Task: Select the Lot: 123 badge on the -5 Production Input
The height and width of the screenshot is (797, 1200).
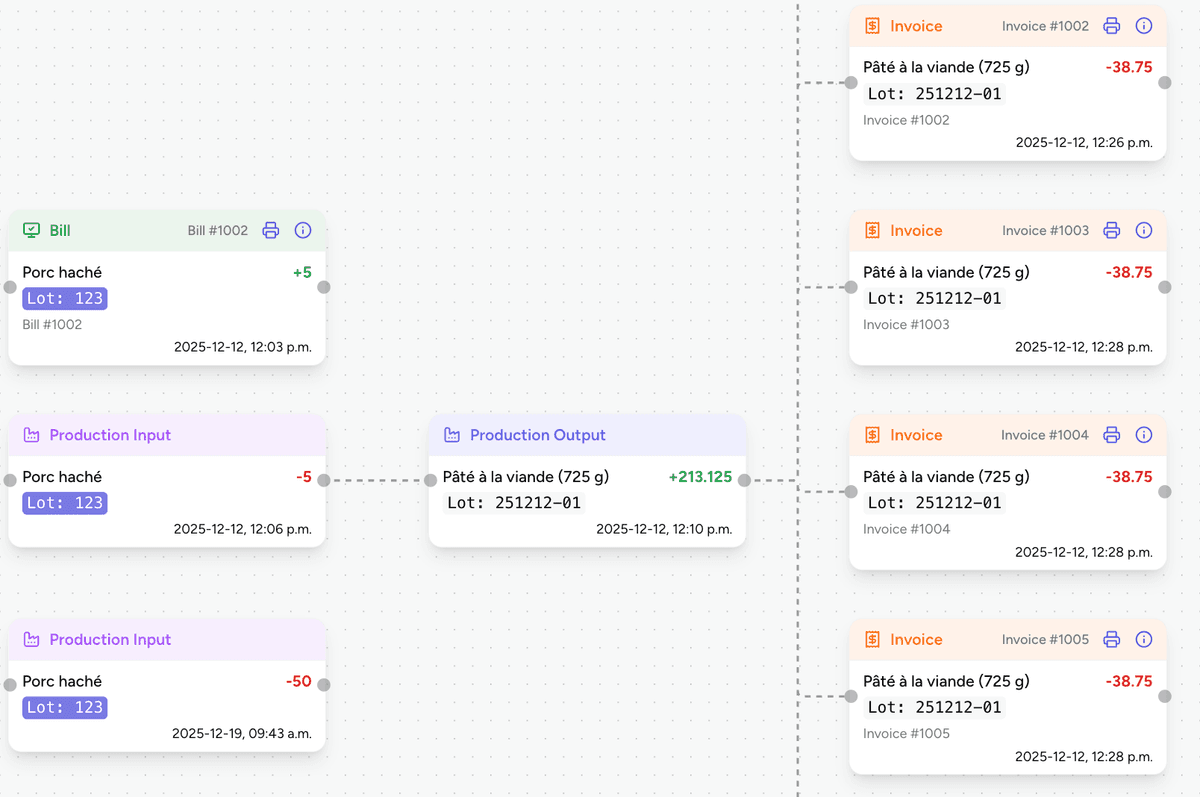Action: pyautogui.click(x=65, y=503)
